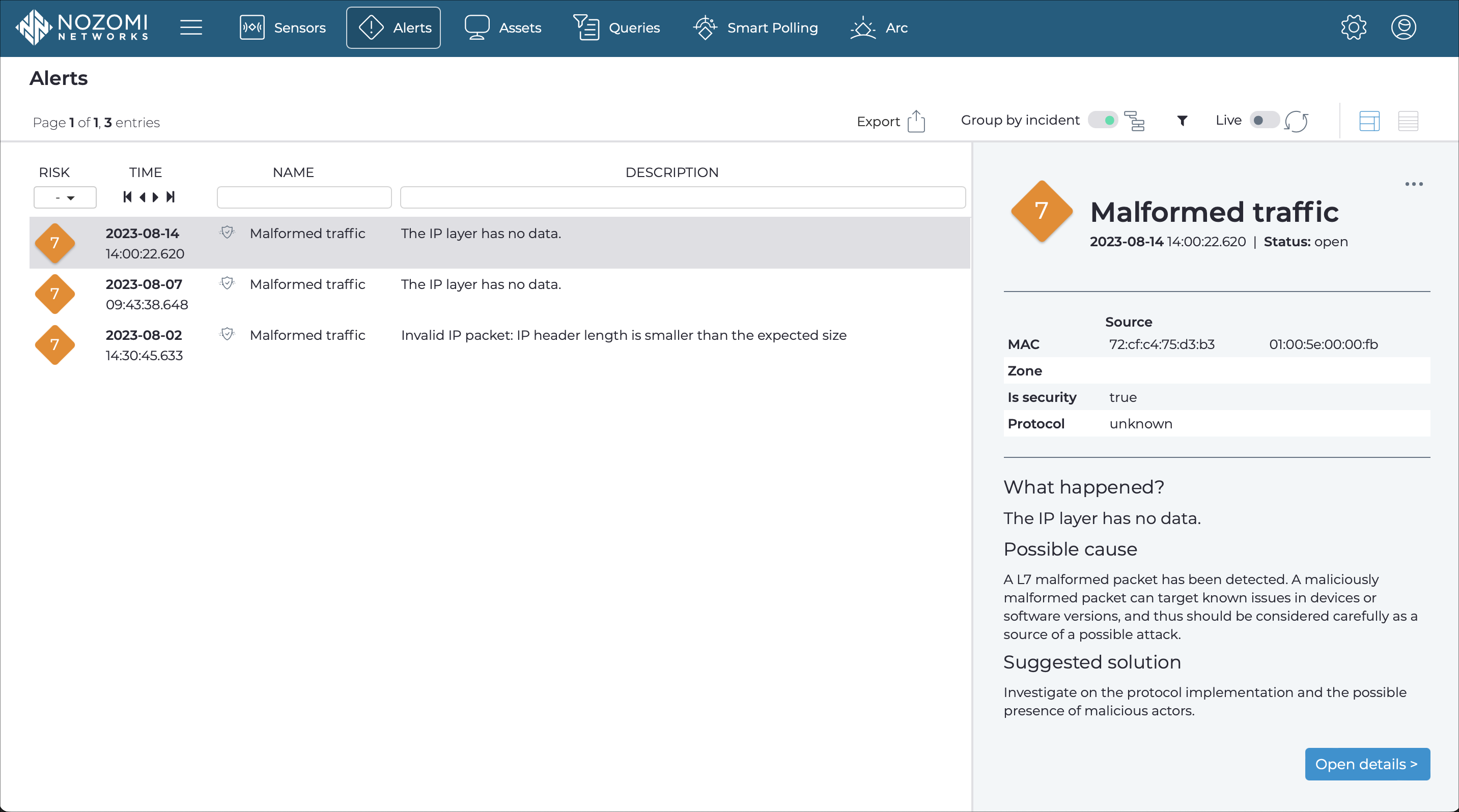
Task: Sort by the TIME column header
Action: pyautogui.click(x=145, y=172)
